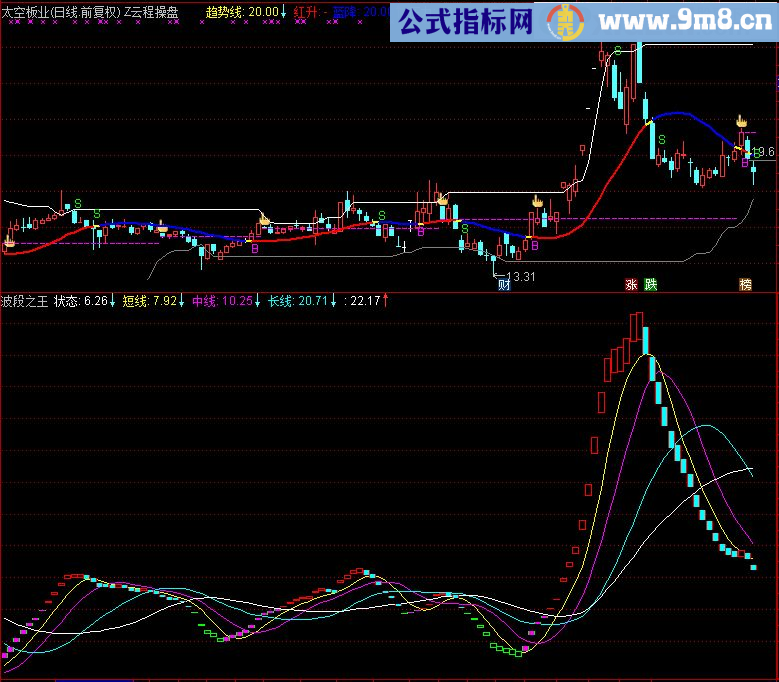Click the green S marker at the price peak
The height and width of the screenshot is (682, 779).
[618, 51]
